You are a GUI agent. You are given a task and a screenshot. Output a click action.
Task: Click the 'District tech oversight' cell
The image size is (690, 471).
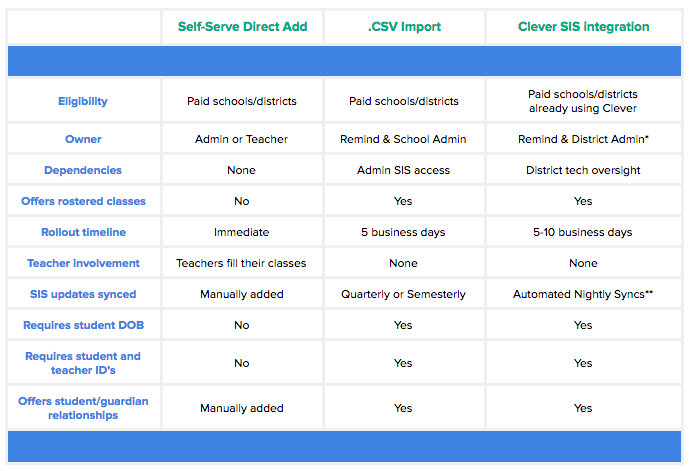(x=583, y=170)
